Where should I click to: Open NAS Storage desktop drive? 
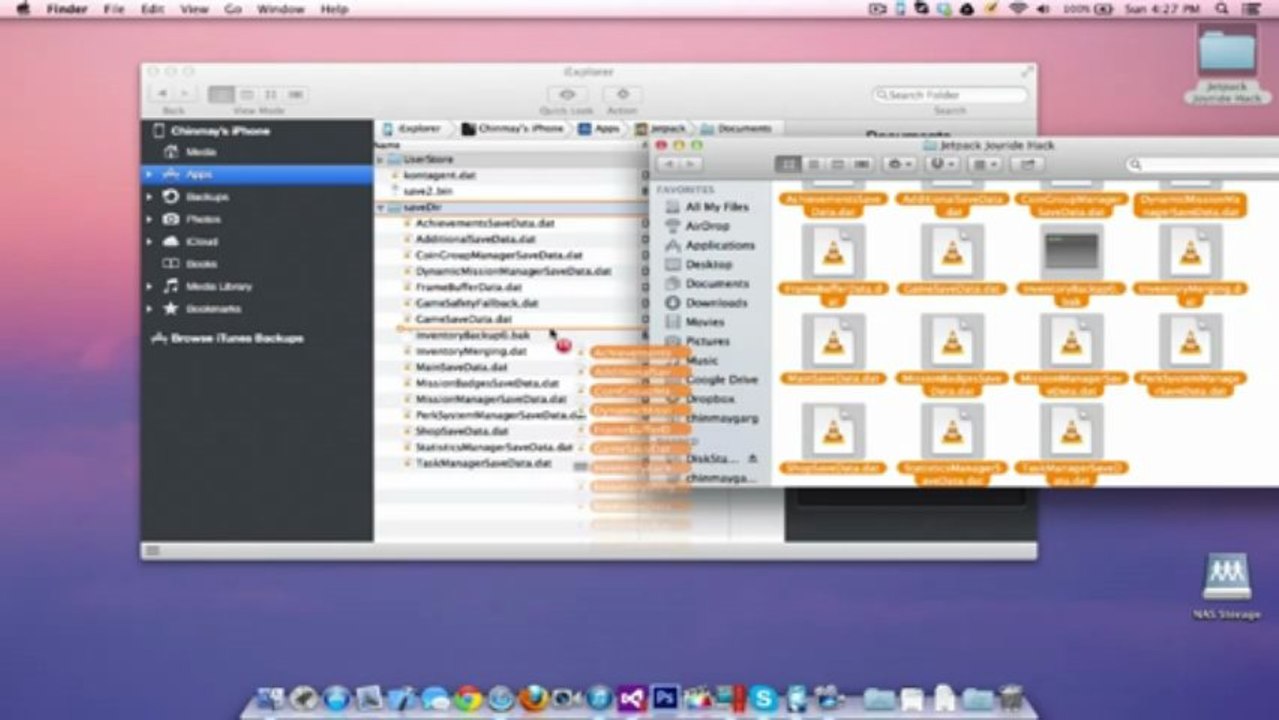pos(1227,586)
